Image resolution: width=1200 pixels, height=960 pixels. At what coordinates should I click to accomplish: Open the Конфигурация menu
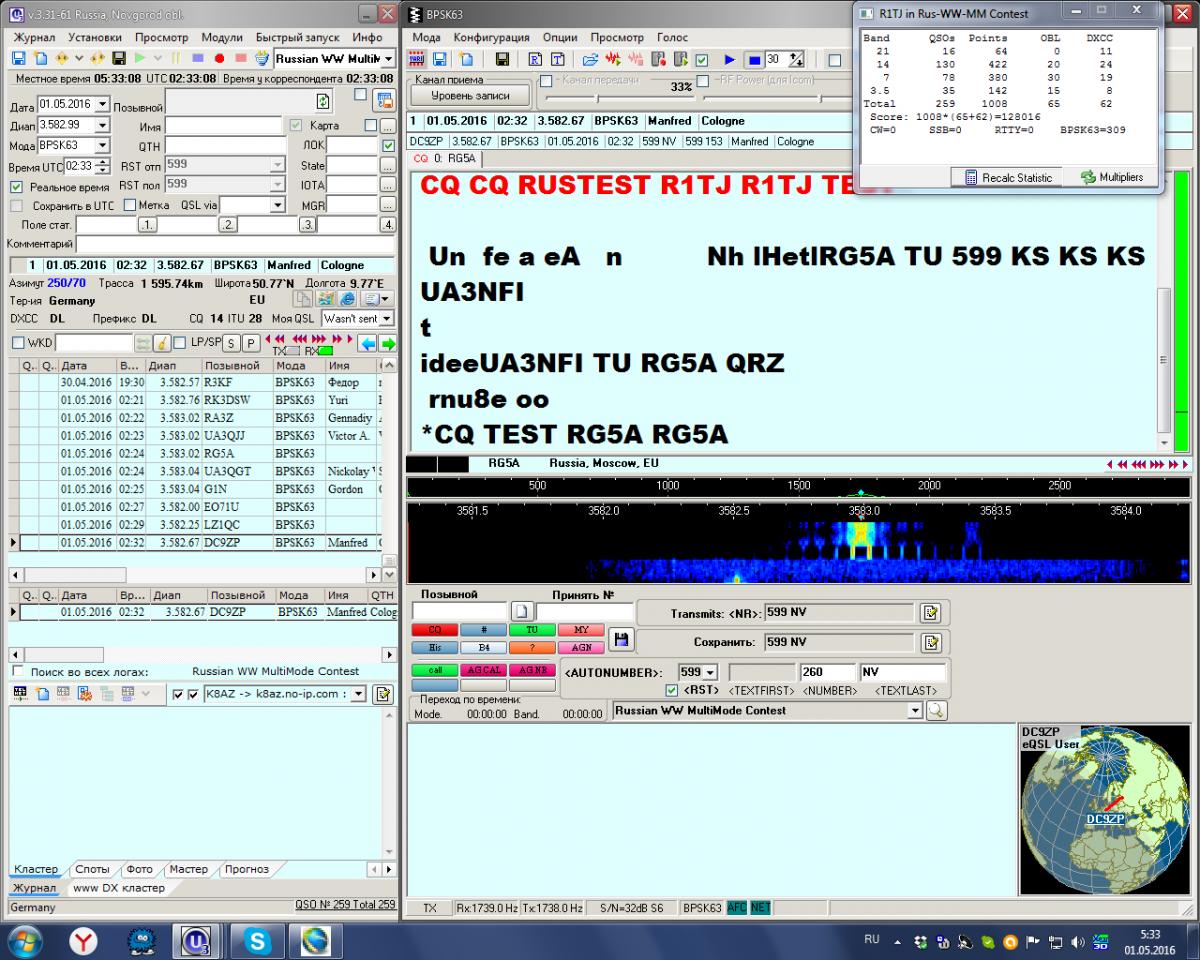[491, 37]
